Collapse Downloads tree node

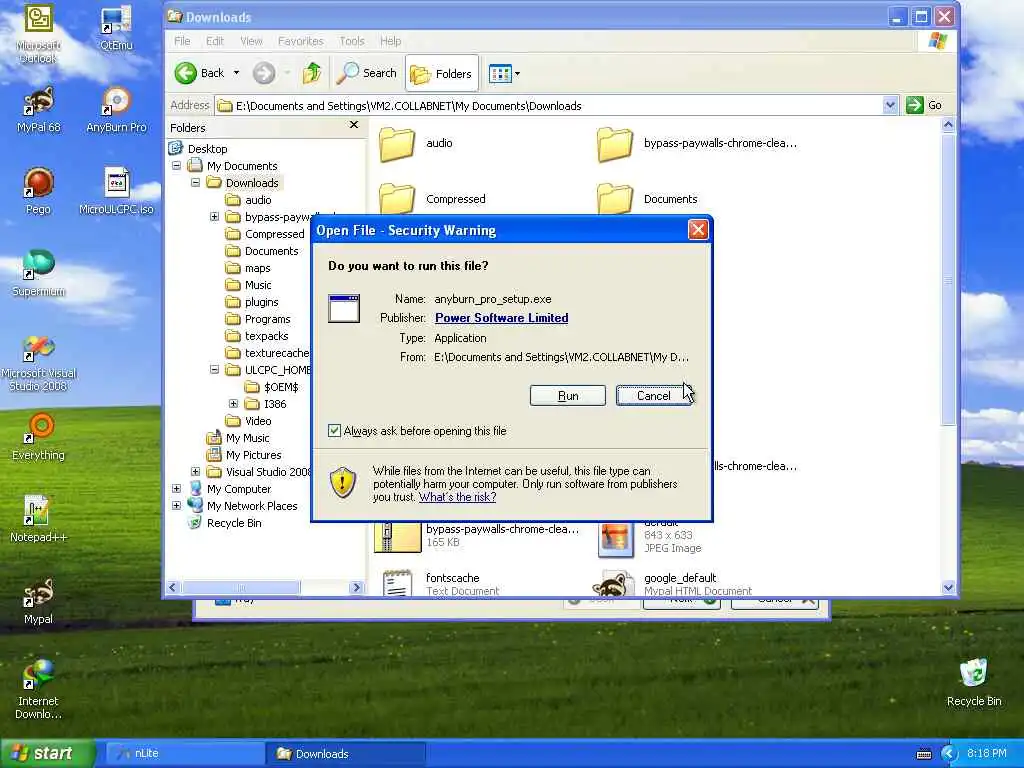click(x=195, y=183)
